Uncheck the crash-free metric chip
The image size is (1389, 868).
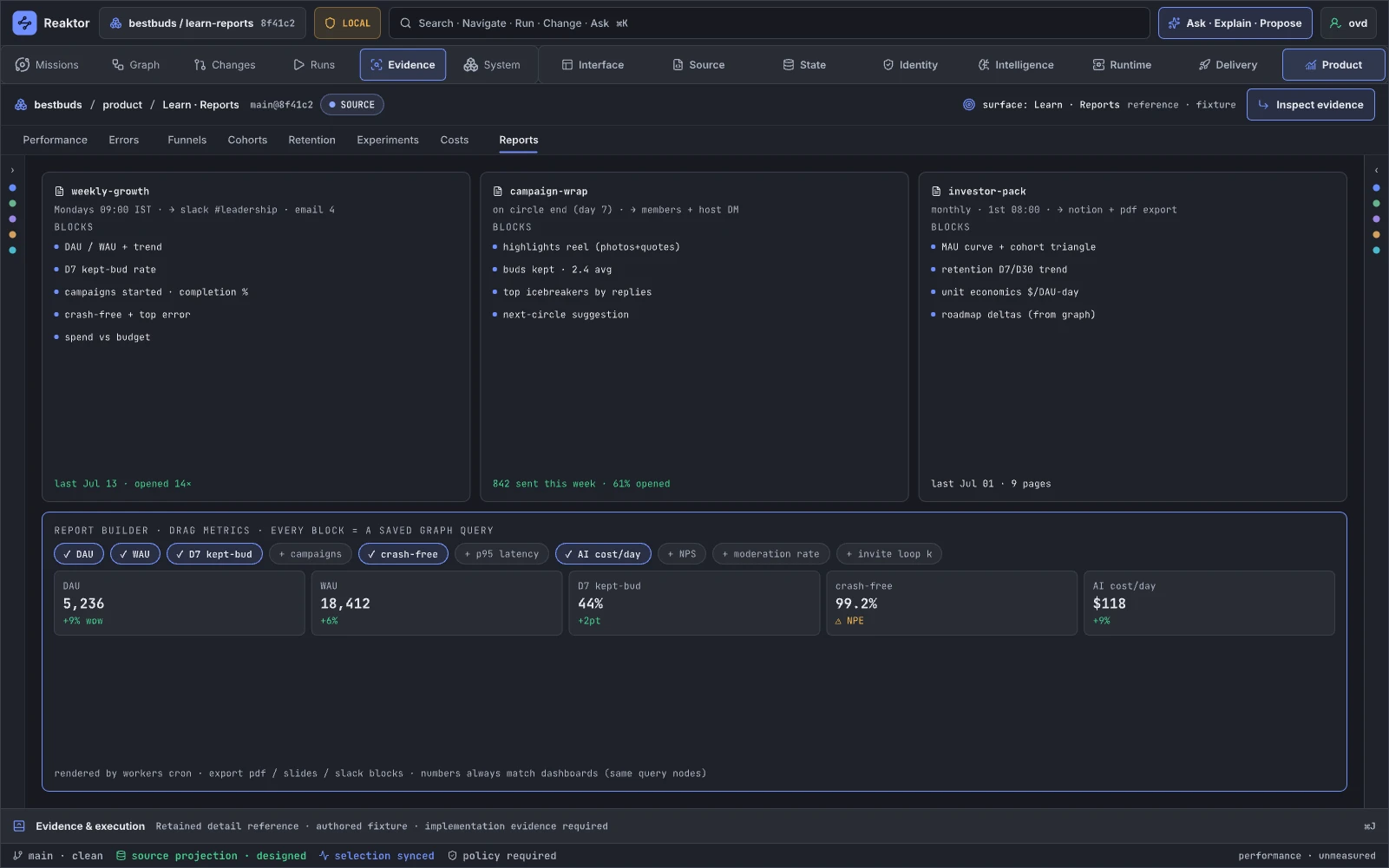[x=403, y=554]
